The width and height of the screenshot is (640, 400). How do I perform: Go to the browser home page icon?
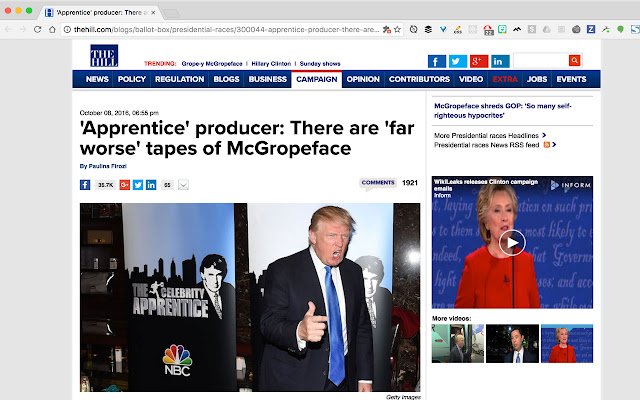click(x=52, y=29)
